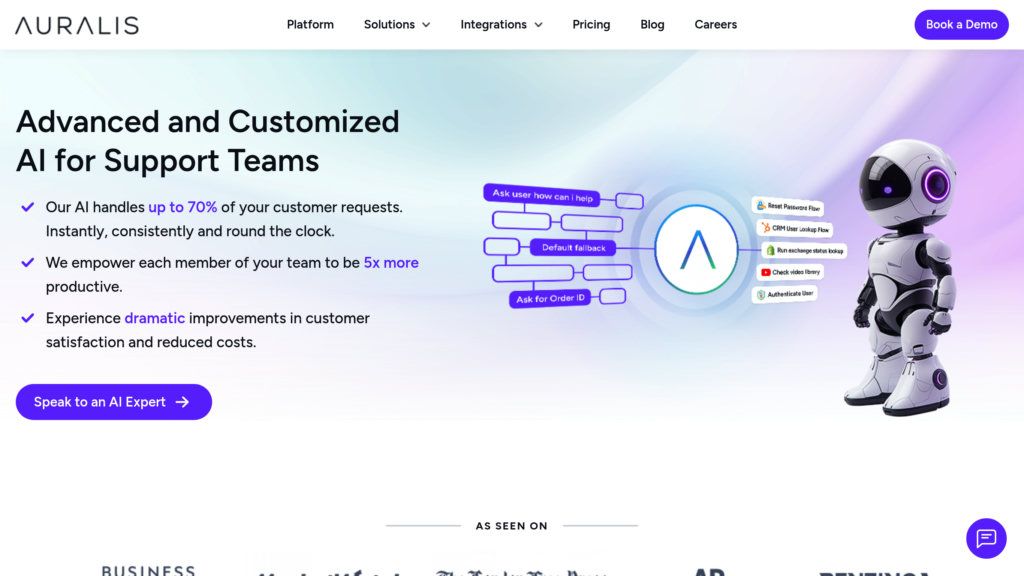Click the checkmark beside 'Our AI handles'
Screen dimensions: 1024x576
pos(27,207)
